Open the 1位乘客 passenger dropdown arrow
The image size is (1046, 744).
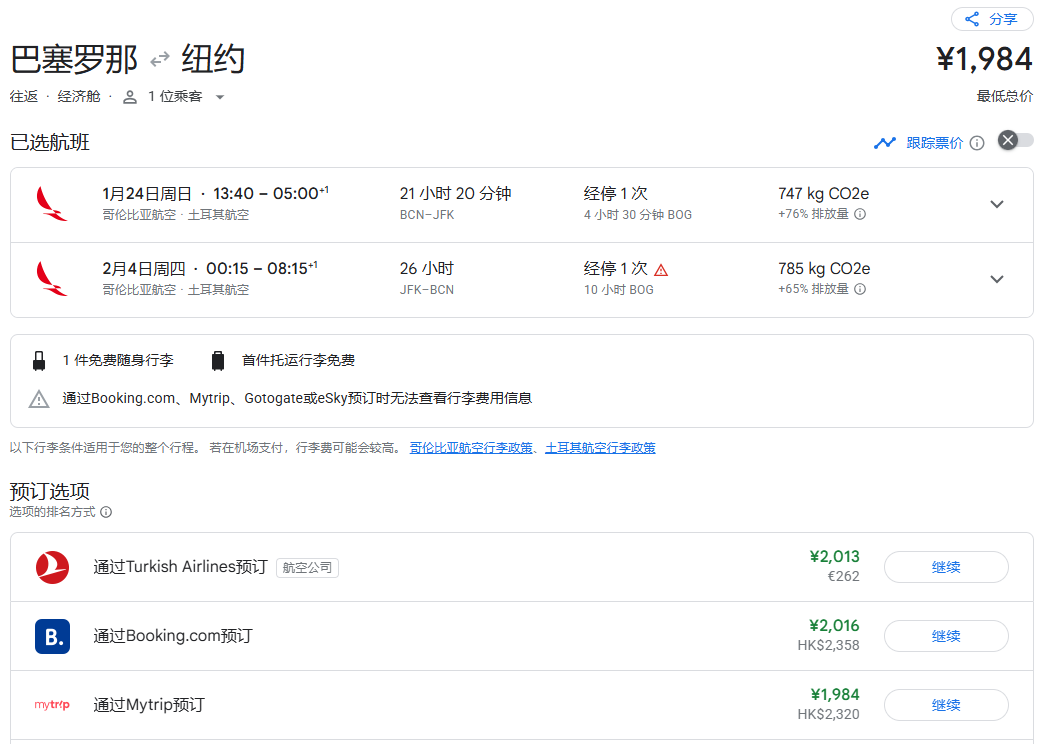point(219,97)
